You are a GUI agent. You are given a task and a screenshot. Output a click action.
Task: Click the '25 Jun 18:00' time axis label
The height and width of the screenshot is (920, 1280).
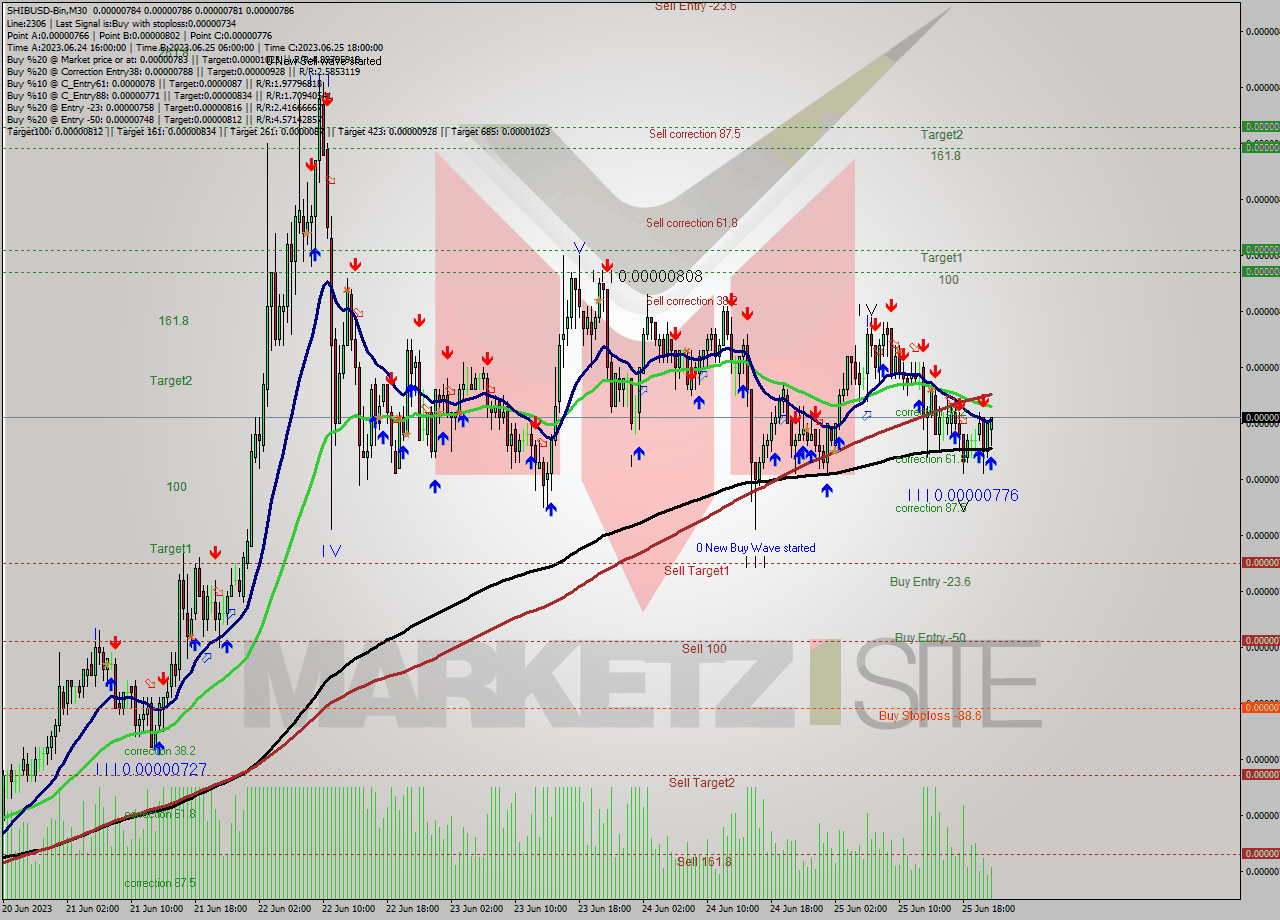tap(990, 909)
